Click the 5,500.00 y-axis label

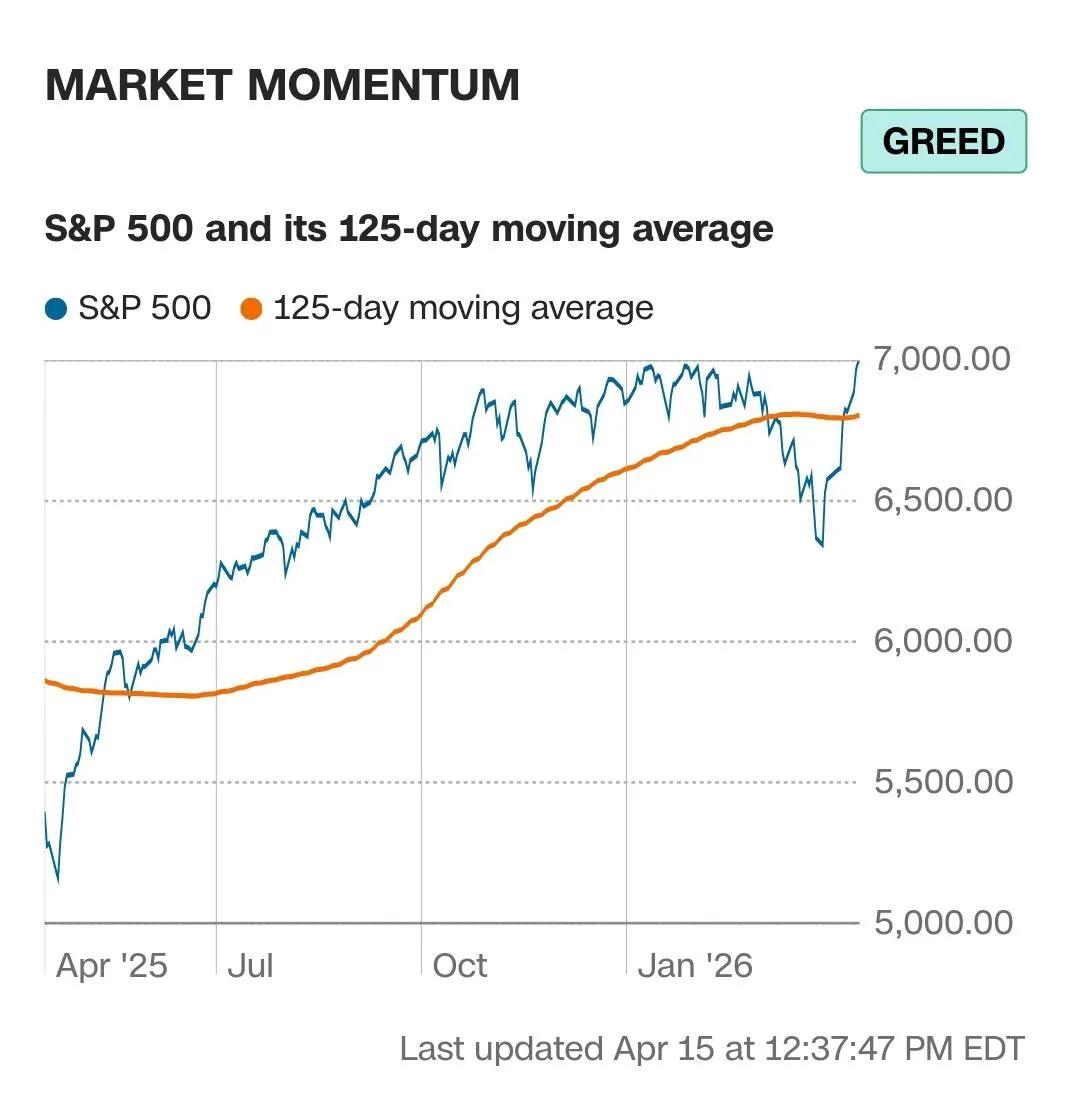[x=943, y=782]
